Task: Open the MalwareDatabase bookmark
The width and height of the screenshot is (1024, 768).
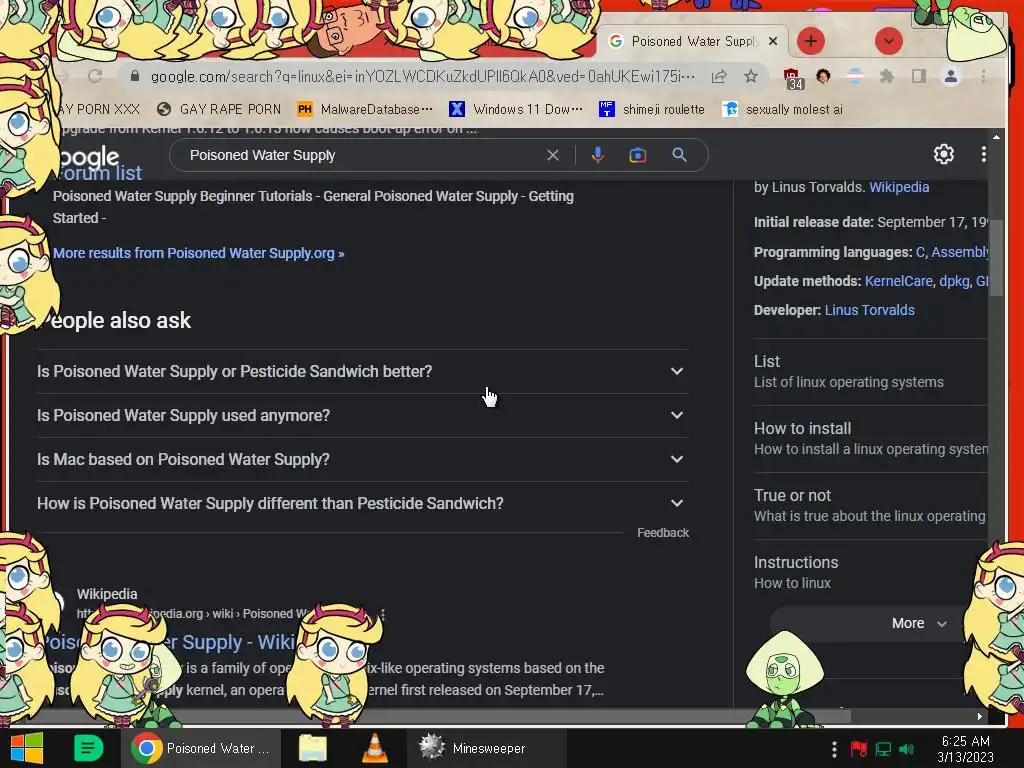Action: (x=364, y=109)
